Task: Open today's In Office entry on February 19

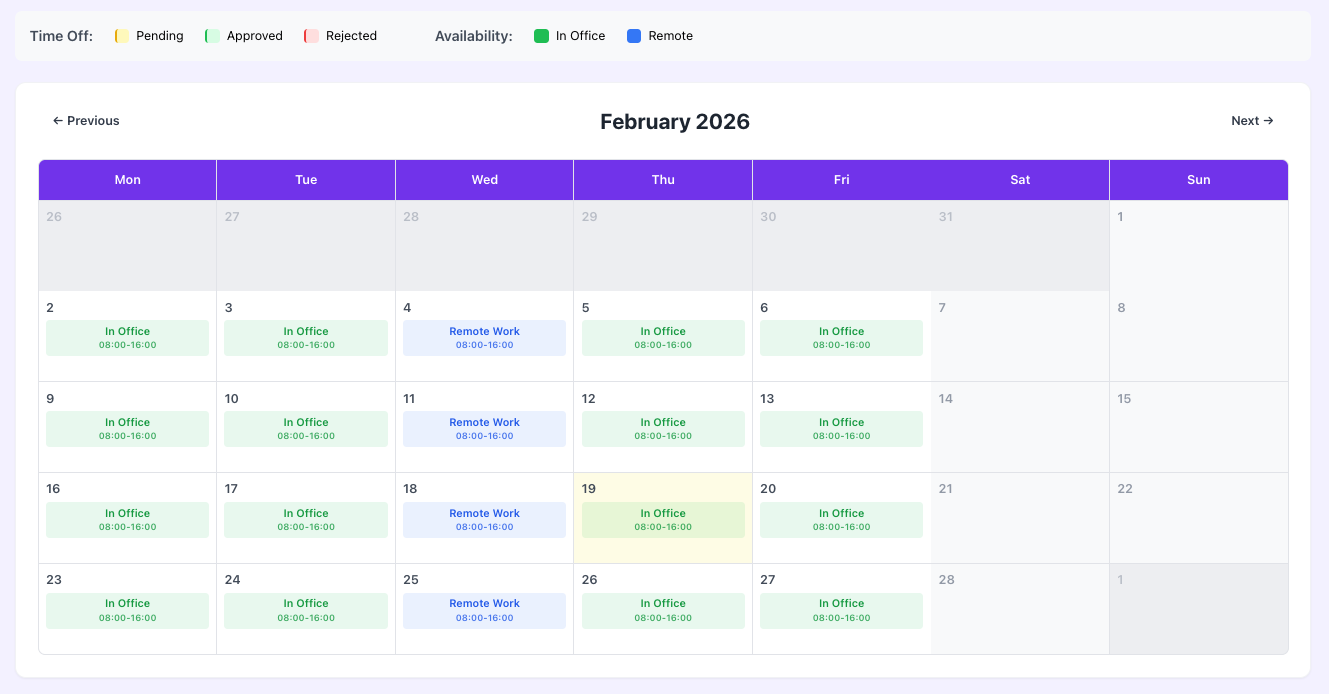Action: (x=663, y=520)
